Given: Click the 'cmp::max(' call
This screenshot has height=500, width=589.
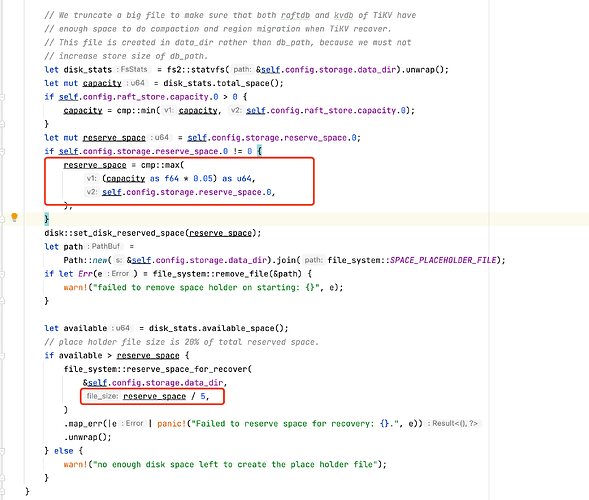Looking at the screenshot, I should coord(162,165).
